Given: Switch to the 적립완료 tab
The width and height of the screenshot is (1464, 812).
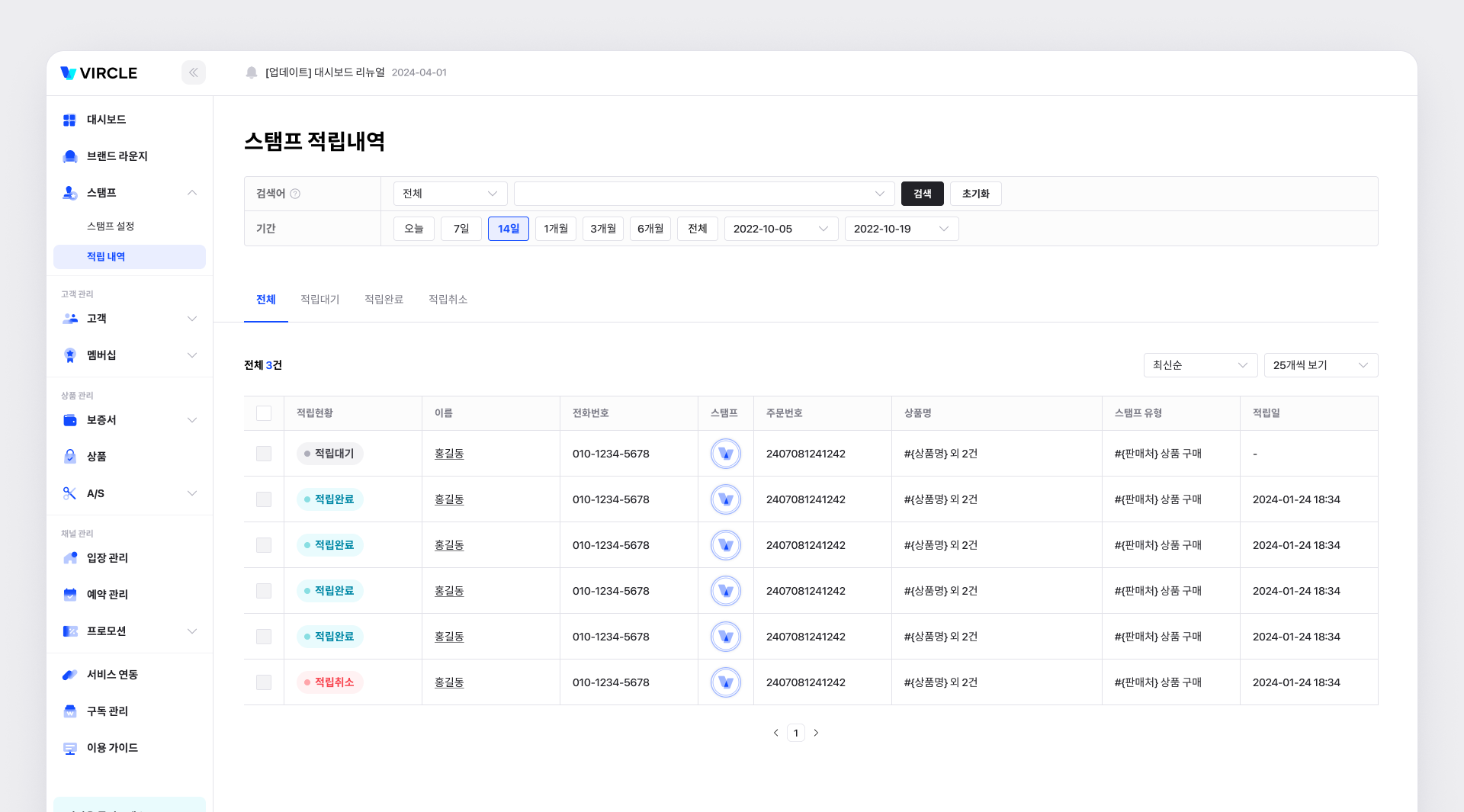Looking at the screenshot, I should tap(384, 300).
